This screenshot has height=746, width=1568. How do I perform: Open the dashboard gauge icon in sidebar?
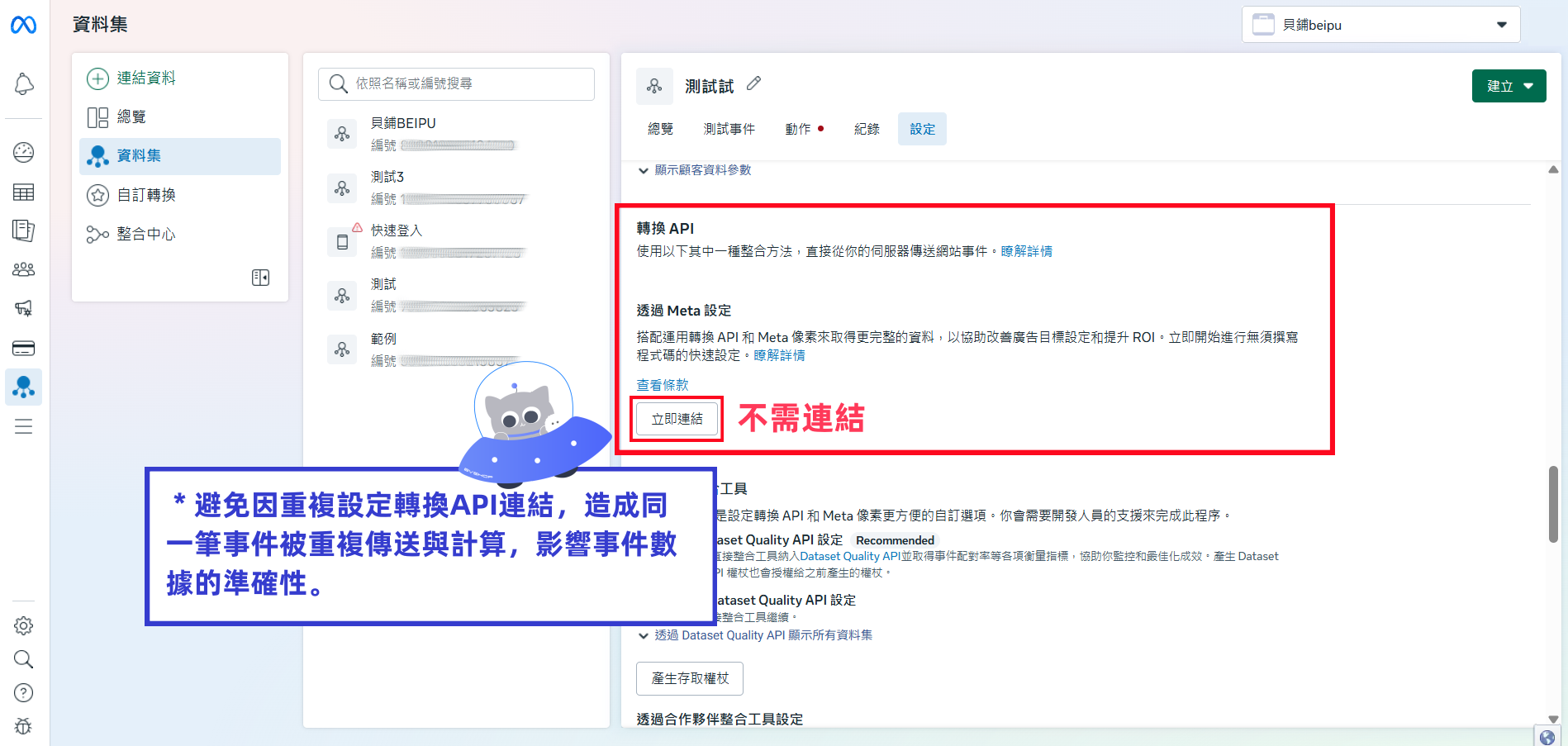[x=24, y=152]
